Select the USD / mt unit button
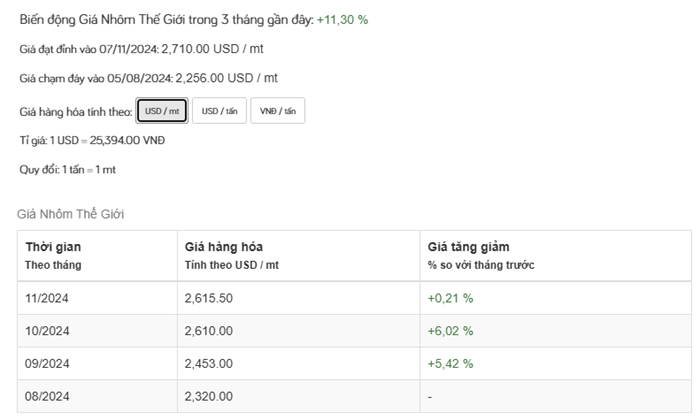This screenshot has height=420, width=700. 161,111
